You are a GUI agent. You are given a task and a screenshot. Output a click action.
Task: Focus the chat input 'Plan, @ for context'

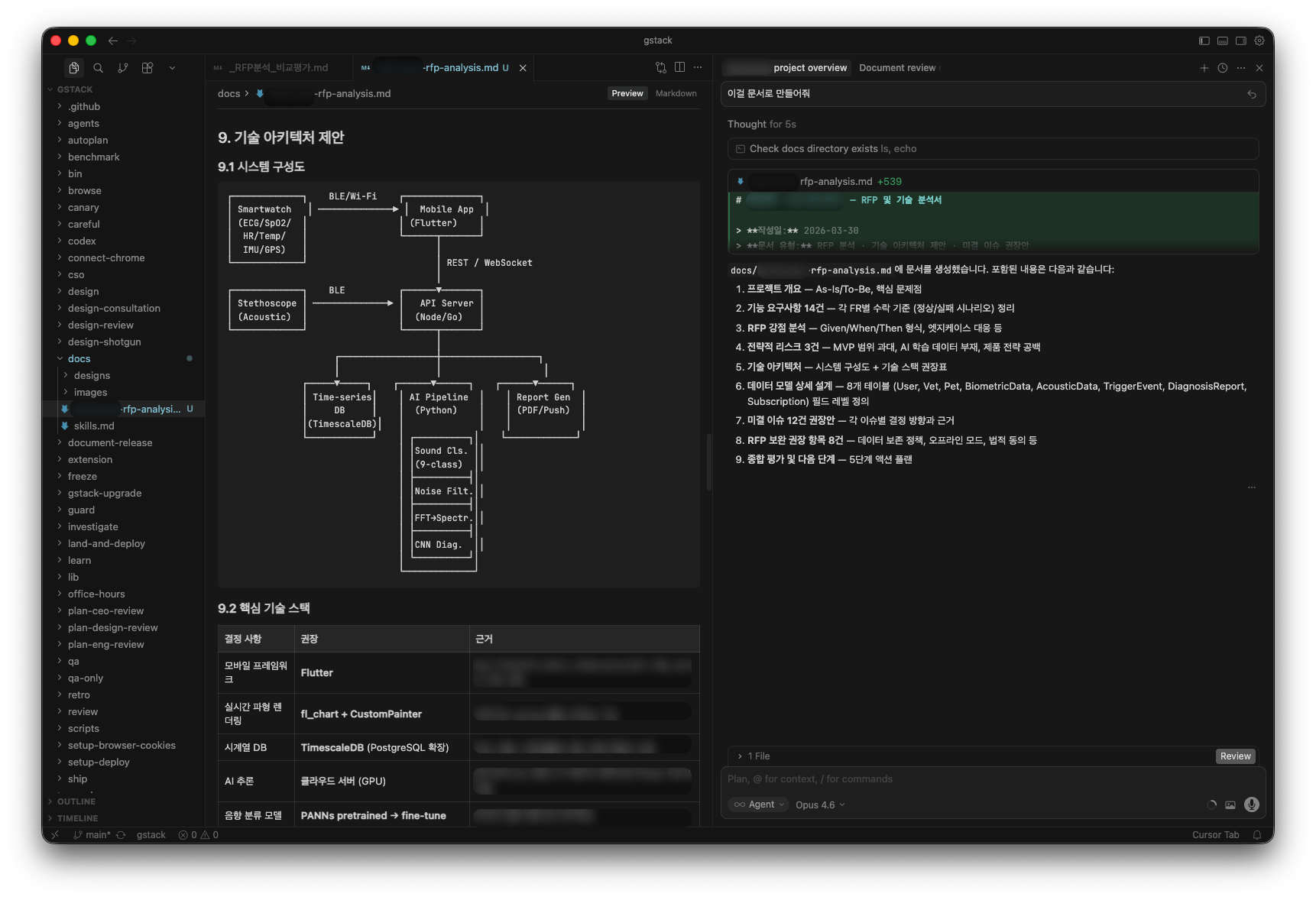993,779
